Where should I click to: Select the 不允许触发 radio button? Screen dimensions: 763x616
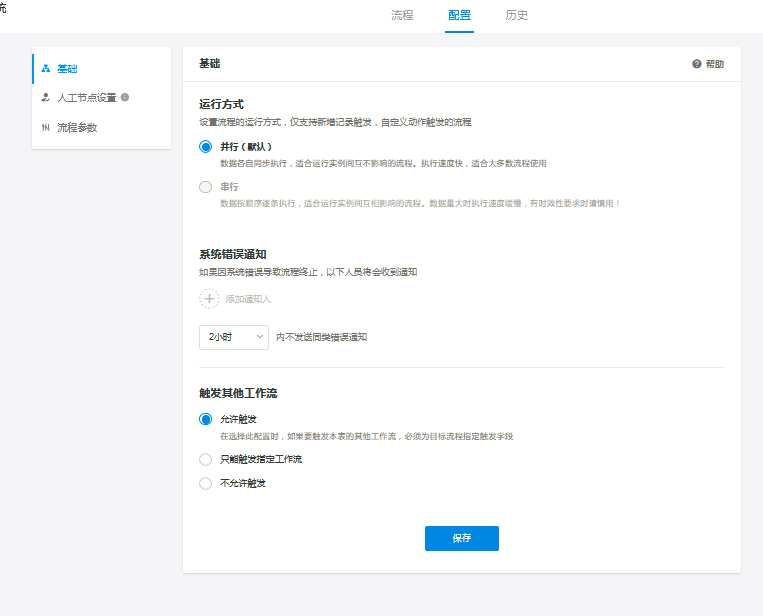pos(205,483)
